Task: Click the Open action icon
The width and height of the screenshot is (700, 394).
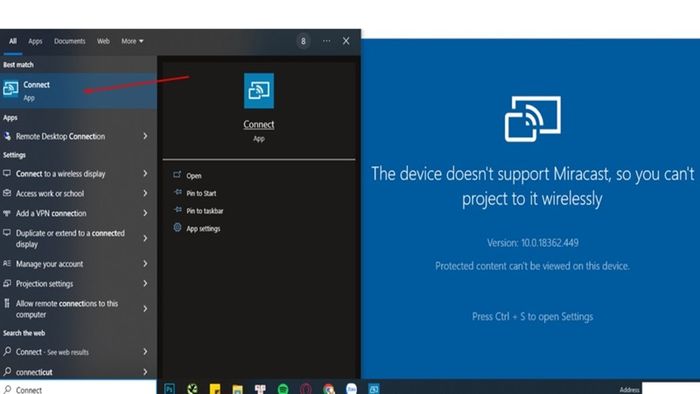Action: tap(177, 175)
